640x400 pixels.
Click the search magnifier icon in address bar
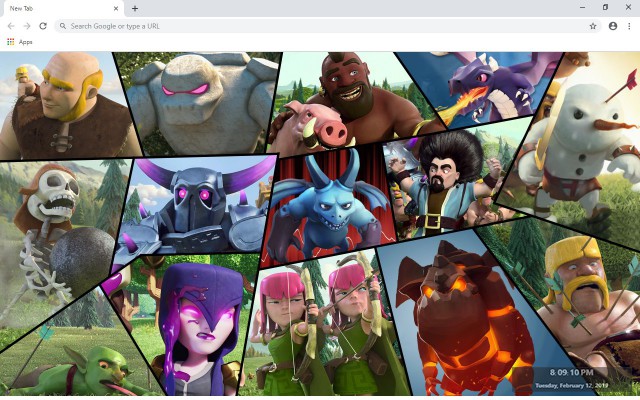62,26
